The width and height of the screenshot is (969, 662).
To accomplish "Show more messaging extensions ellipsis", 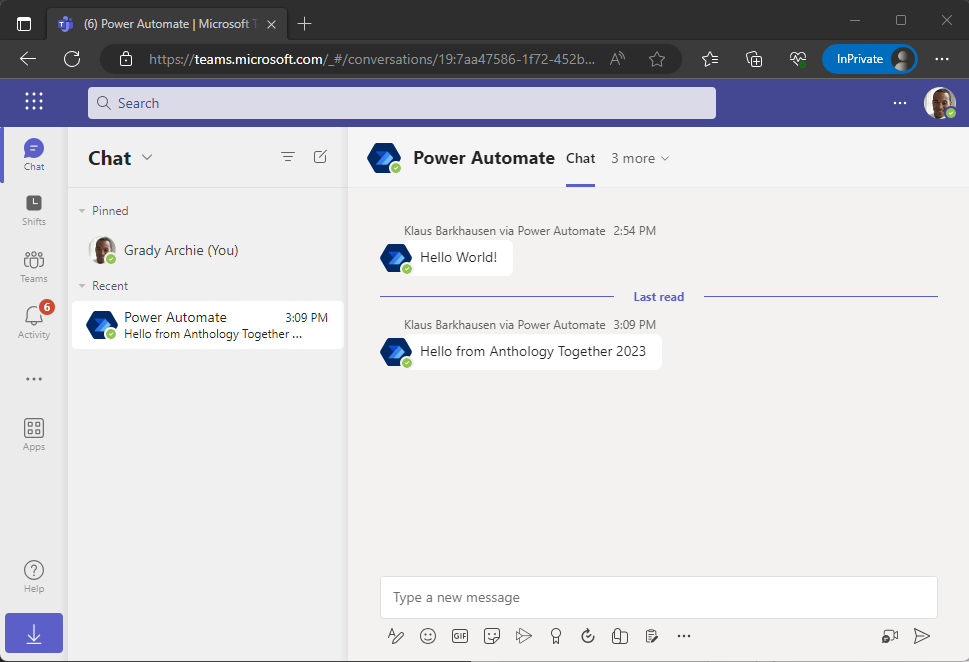I will tap(683, 636).
